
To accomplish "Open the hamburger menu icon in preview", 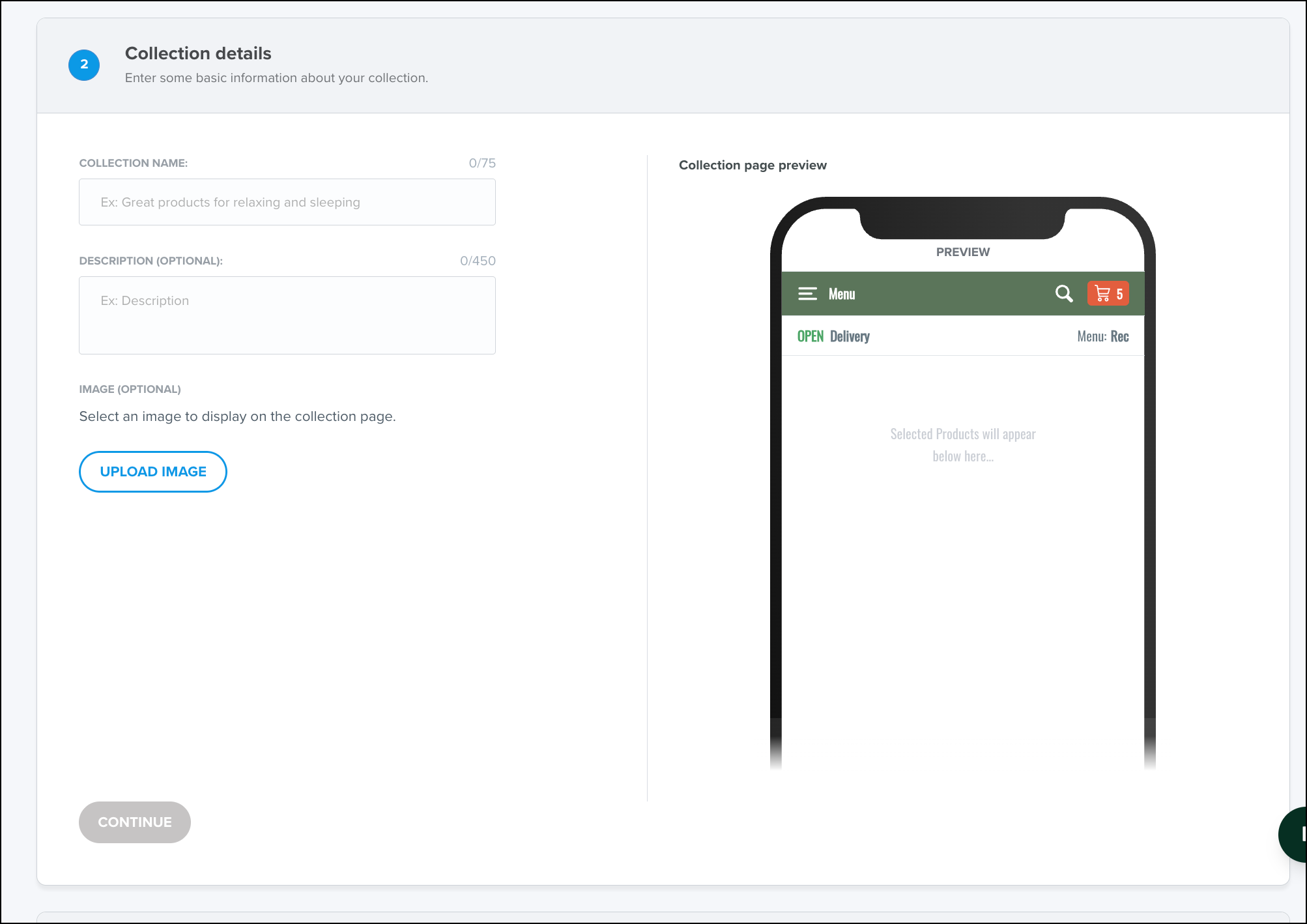I will pos(807,294).
